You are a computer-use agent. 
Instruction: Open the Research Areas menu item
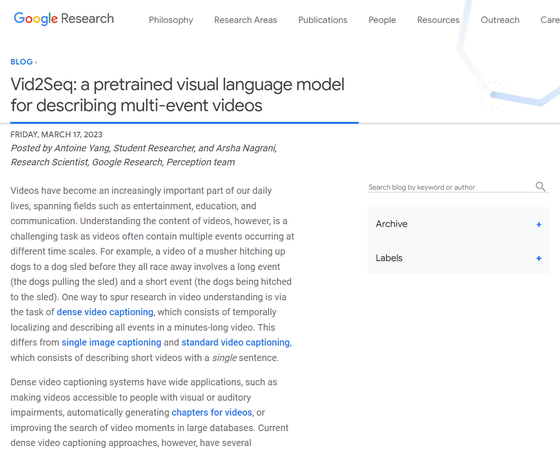[245, 20]
